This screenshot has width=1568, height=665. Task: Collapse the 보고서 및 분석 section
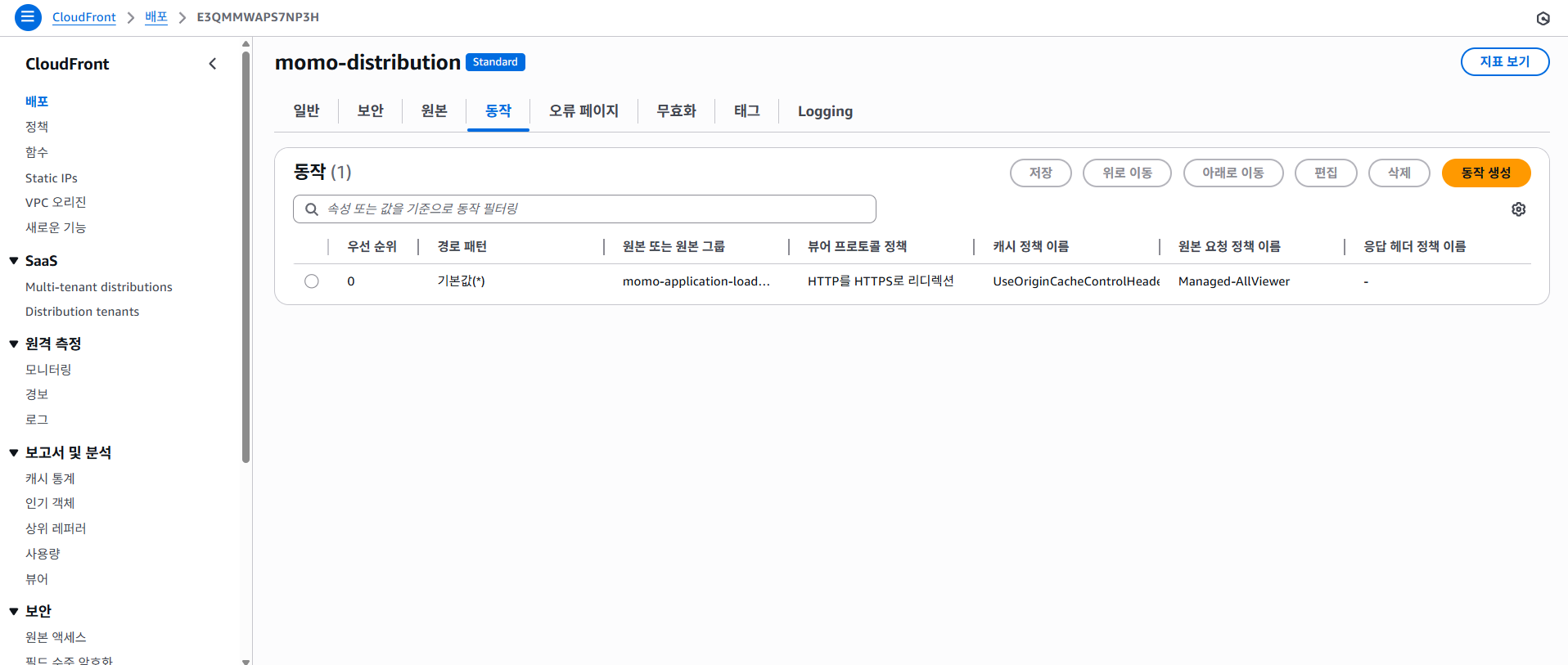[14, 452]
